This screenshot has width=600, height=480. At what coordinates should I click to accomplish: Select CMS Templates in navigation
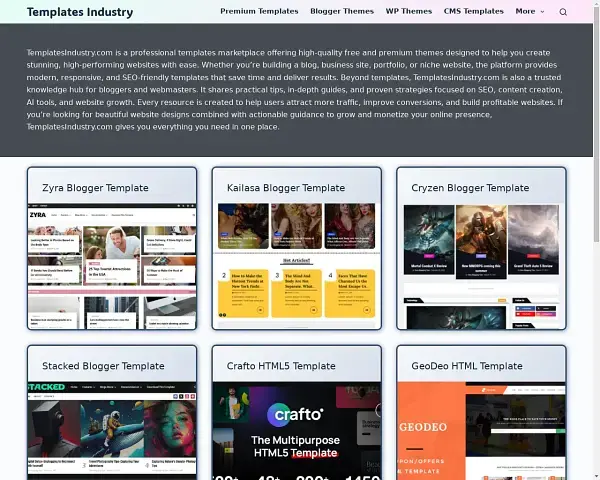[473, 12]
